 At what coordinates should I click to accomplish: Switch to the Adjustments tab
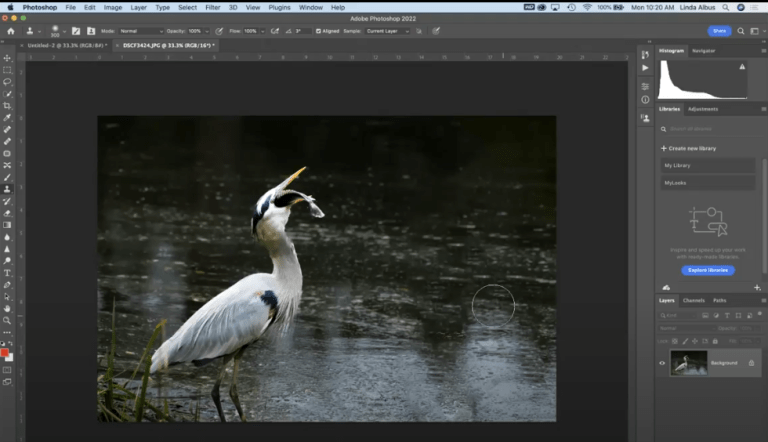click(703, 109)
